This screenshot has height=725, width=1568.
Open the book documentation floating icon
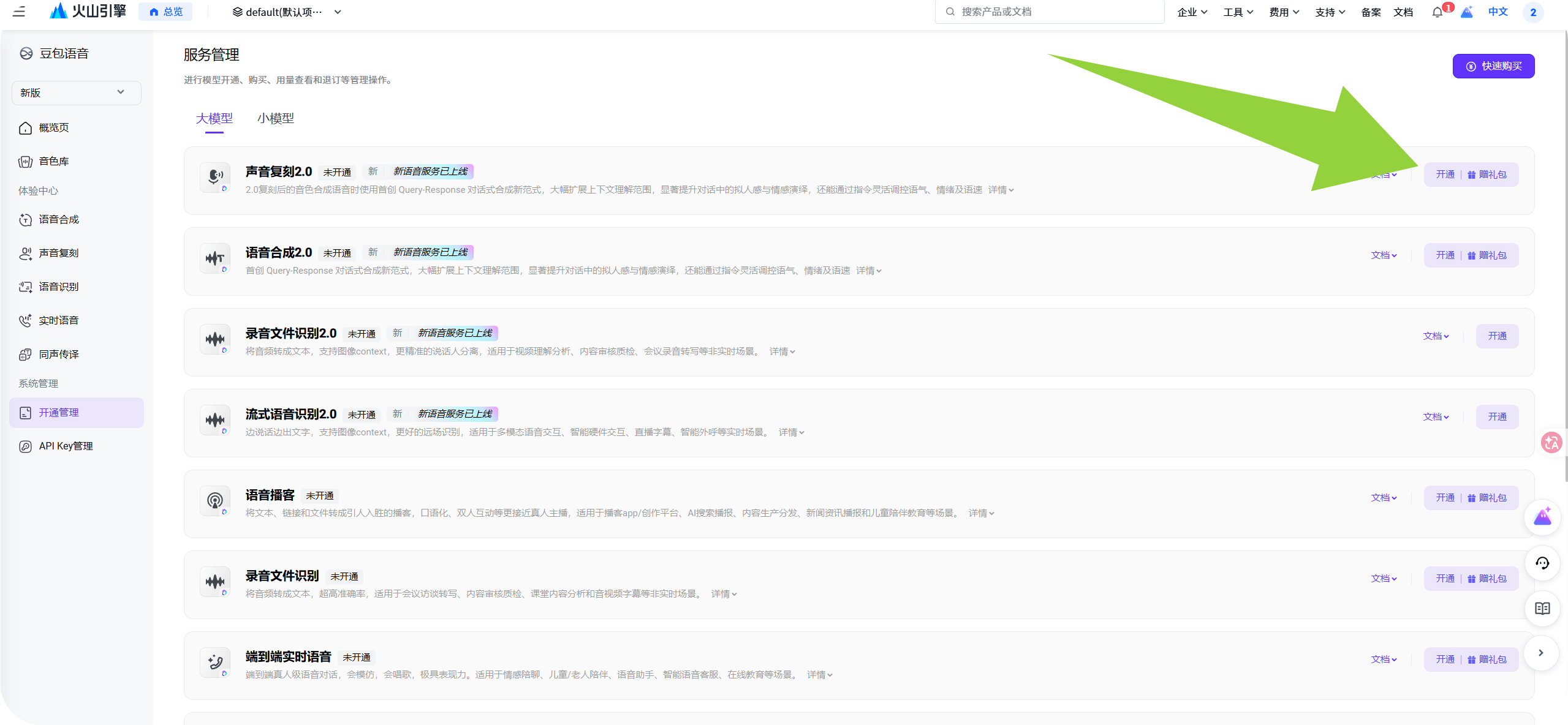(x=1542, y=608)
